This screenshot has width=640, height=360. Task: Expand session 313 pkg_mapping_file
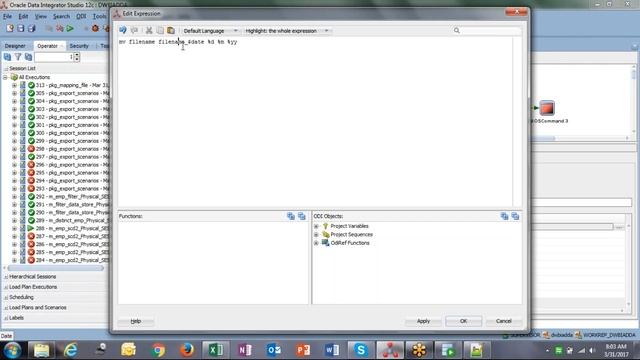[x=14, y=85]
